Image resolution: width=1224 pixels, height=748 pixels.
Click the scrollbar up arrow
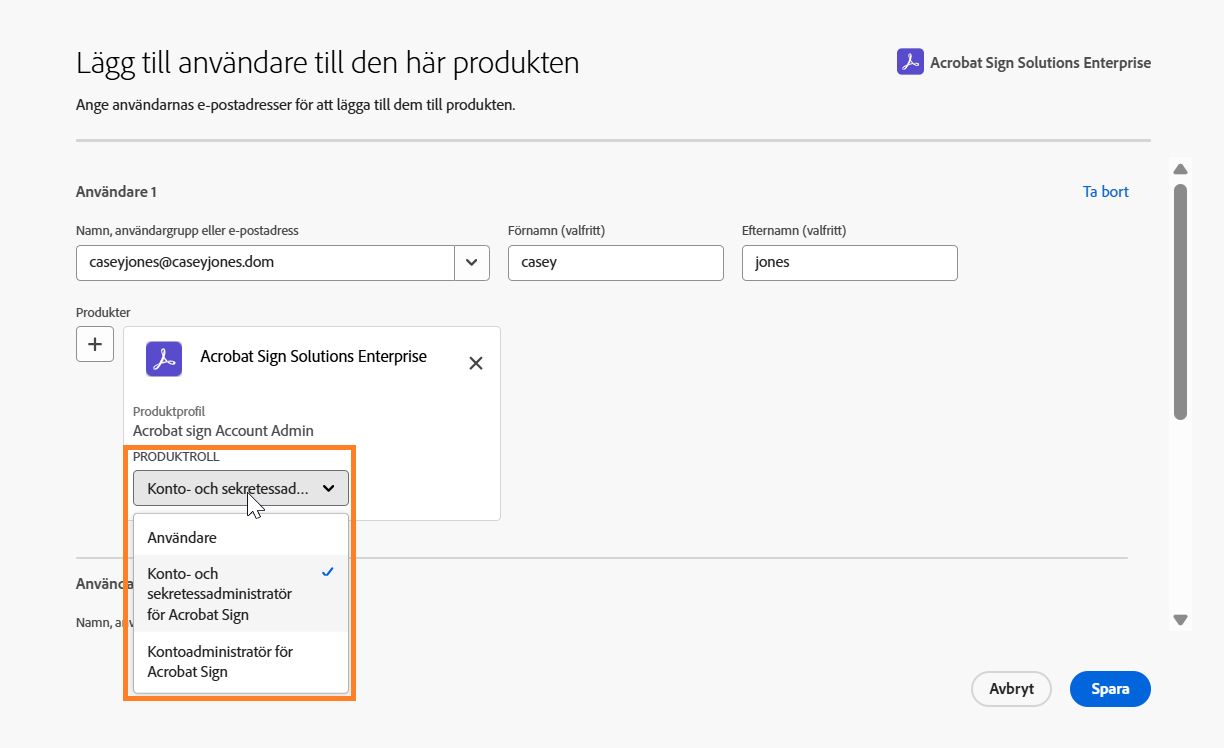pos(1180,168)
